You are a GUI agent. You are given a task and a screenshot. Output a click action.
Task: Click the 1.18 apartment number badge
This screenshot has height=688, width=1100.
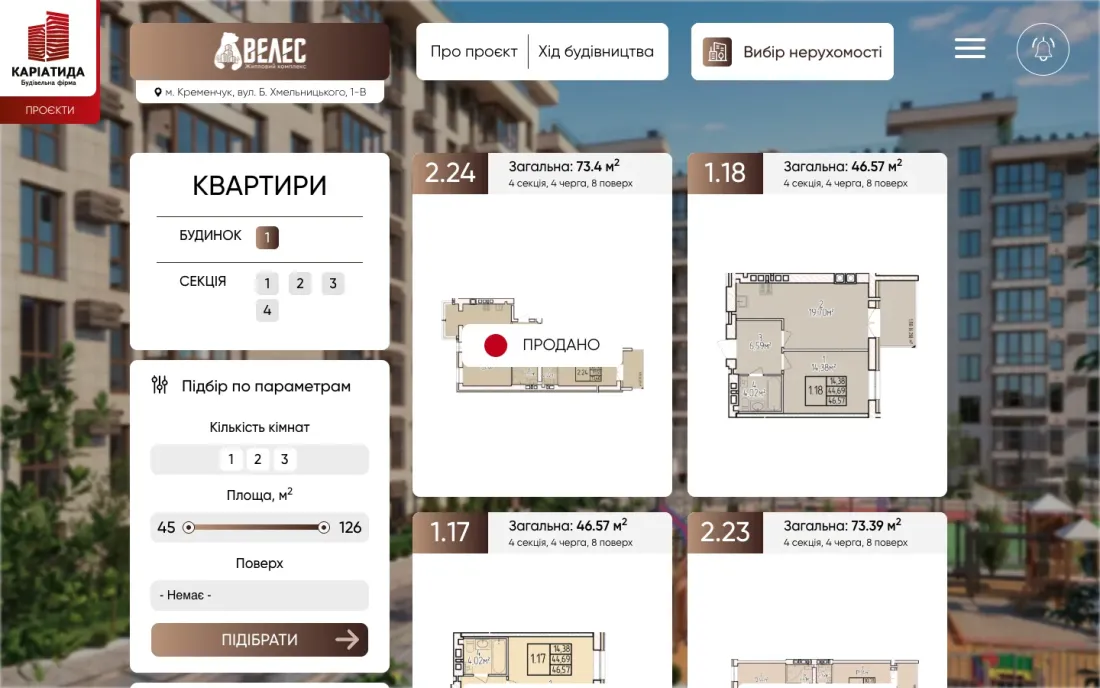pyautogui.click(x=725, y=173)
